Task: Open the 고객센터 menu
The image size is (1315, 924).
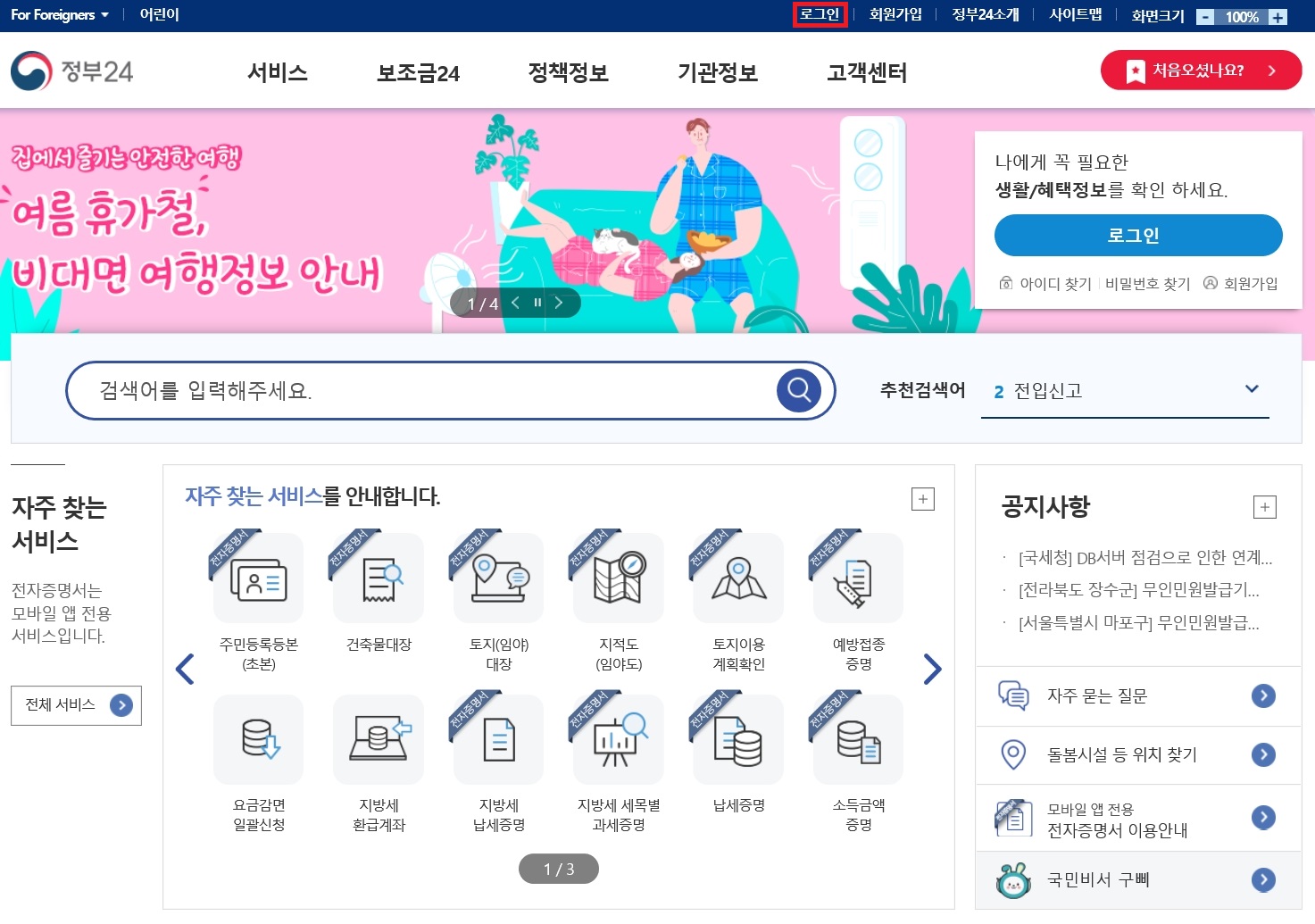Action: click(867, 72)
